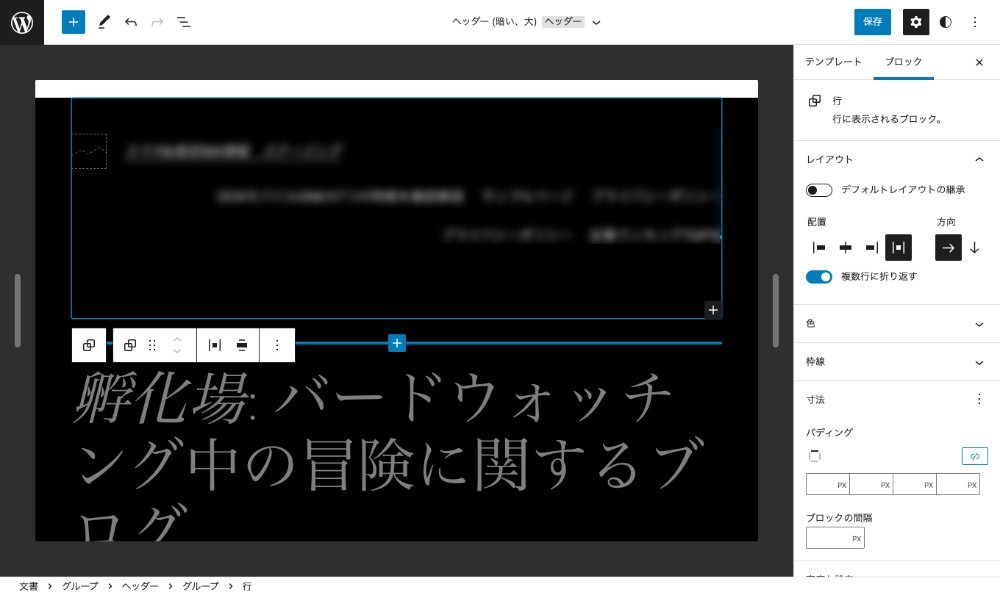The width and height of the screenshot is (1000, 595).
Task: Focus the third padding PX field
Action: [x=915, y=485]
